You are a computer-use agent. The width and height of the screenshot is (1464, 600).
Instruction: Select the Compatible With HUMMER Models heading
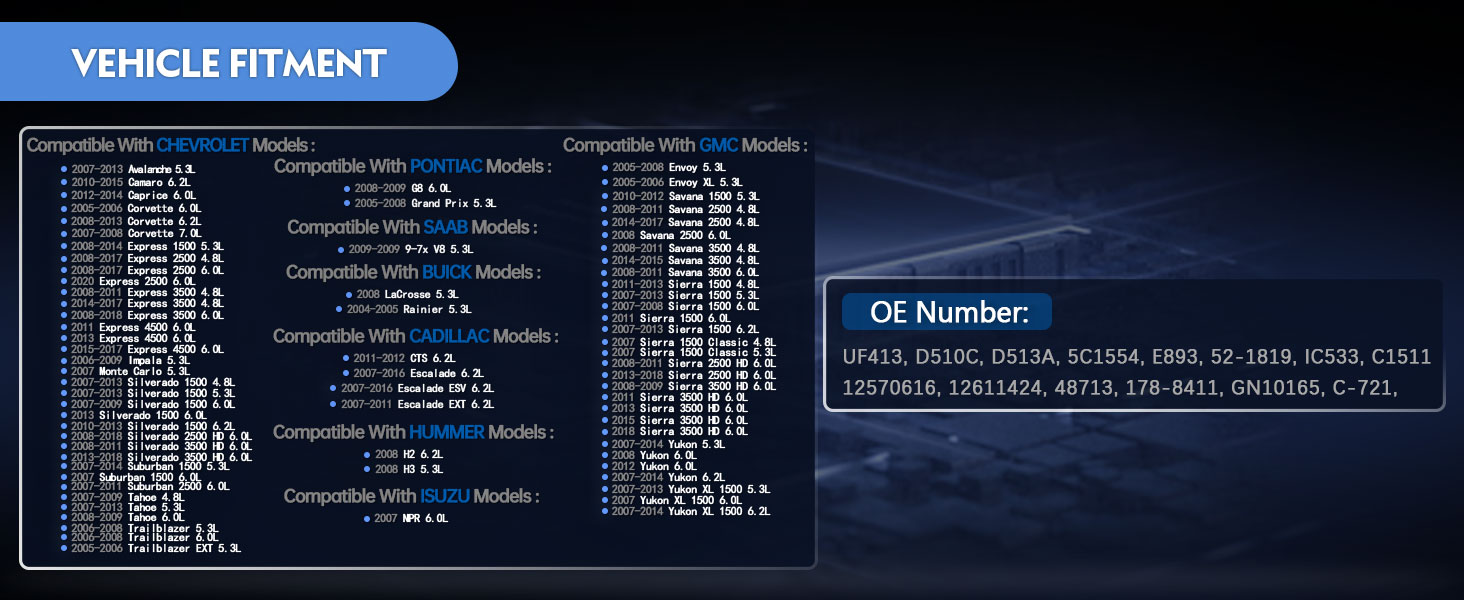click(x=412, y=432)
